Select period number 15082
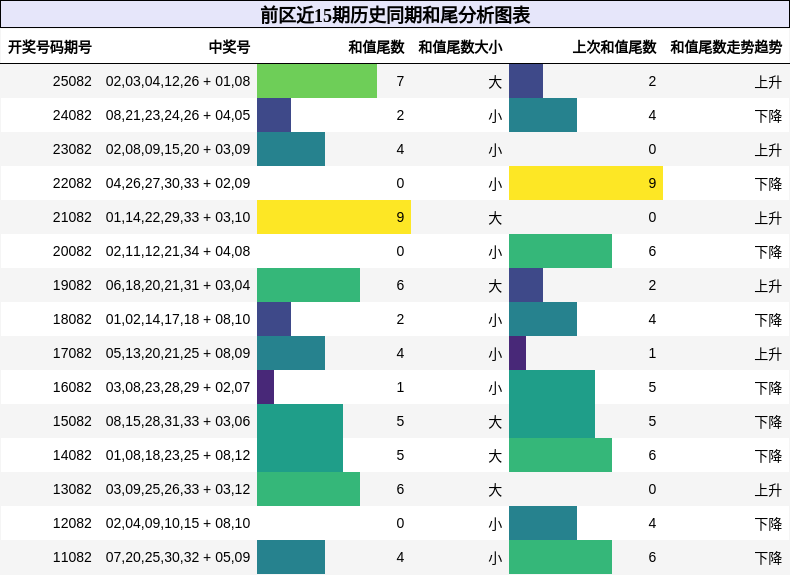This screenshot has width=790, height=575. click(x=72, y=421)
